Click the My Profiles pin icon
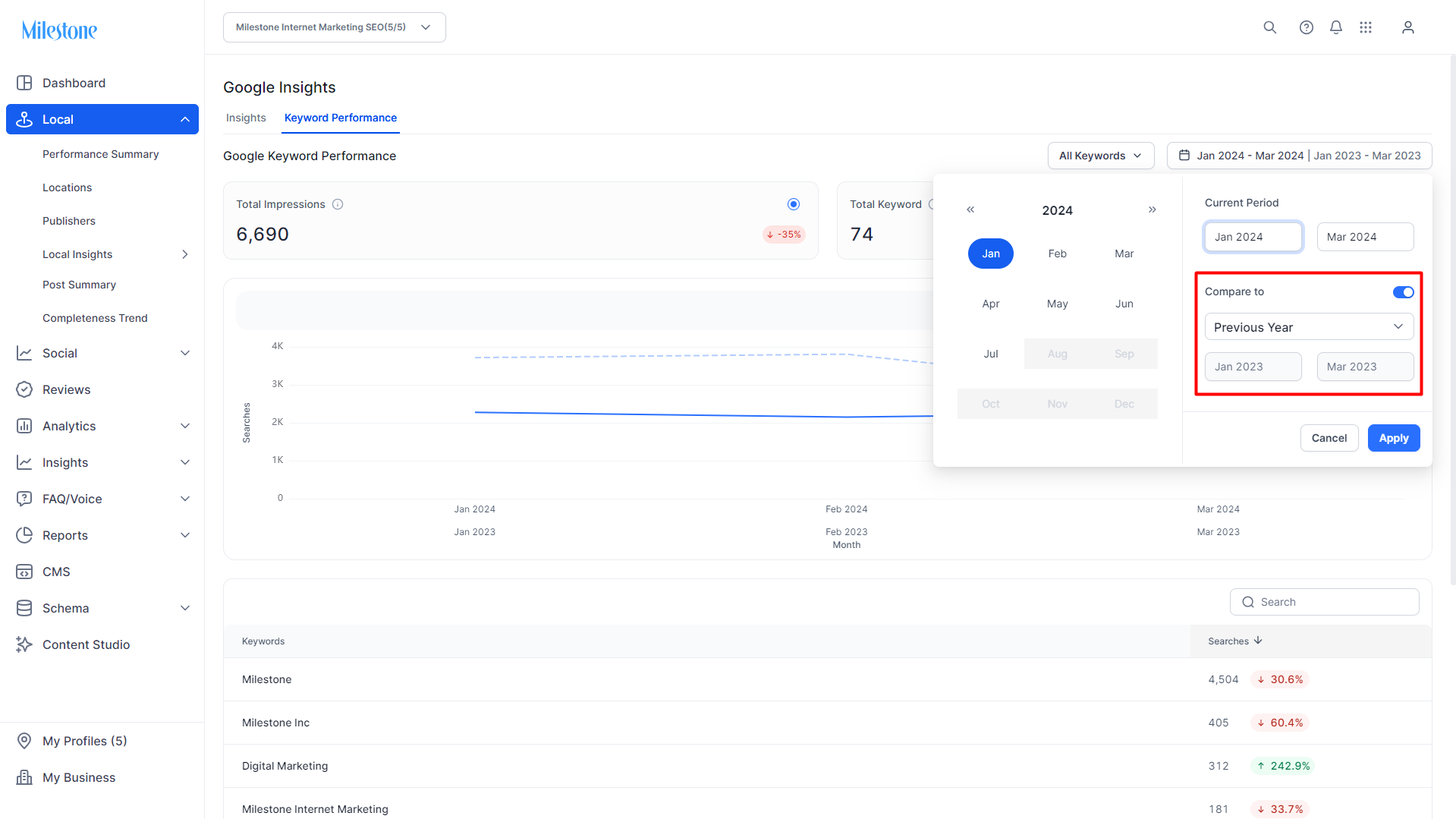The width and height of the screenshot is (1456, 819). pyautogui.click(x=24, y=741)
